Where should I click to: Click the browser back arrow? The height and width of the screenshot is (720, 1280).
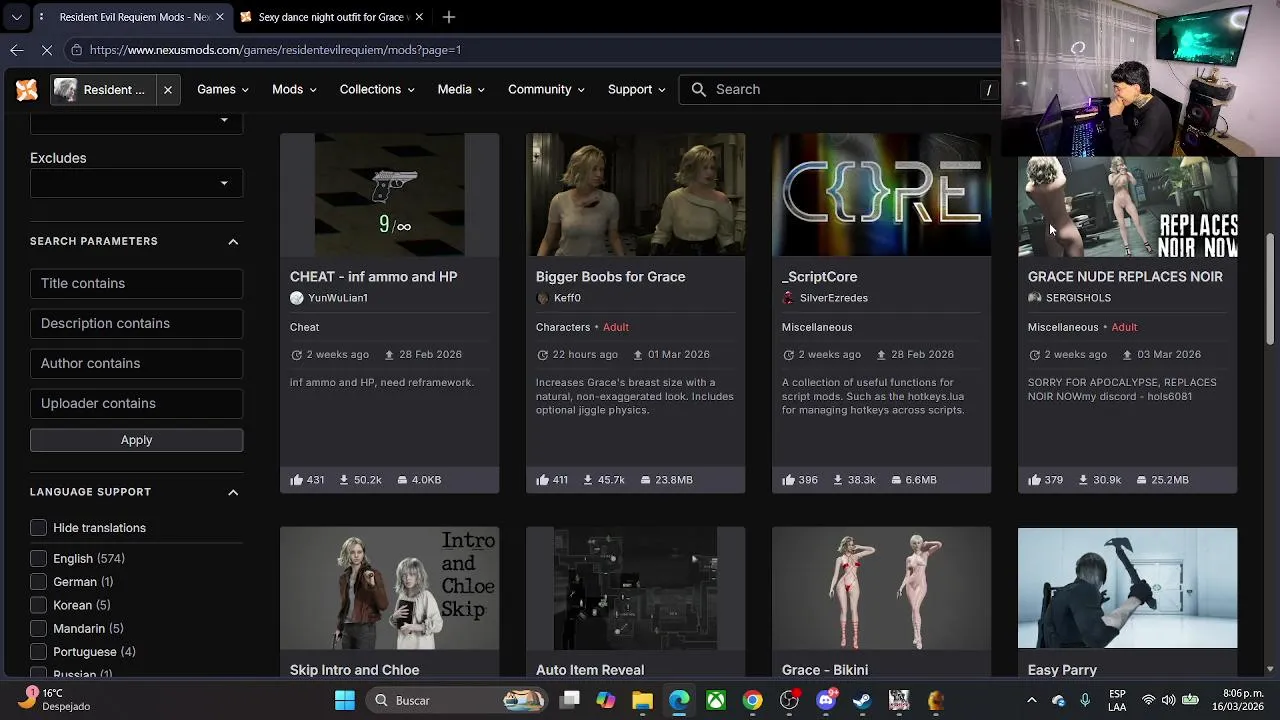tap(17, 49)
